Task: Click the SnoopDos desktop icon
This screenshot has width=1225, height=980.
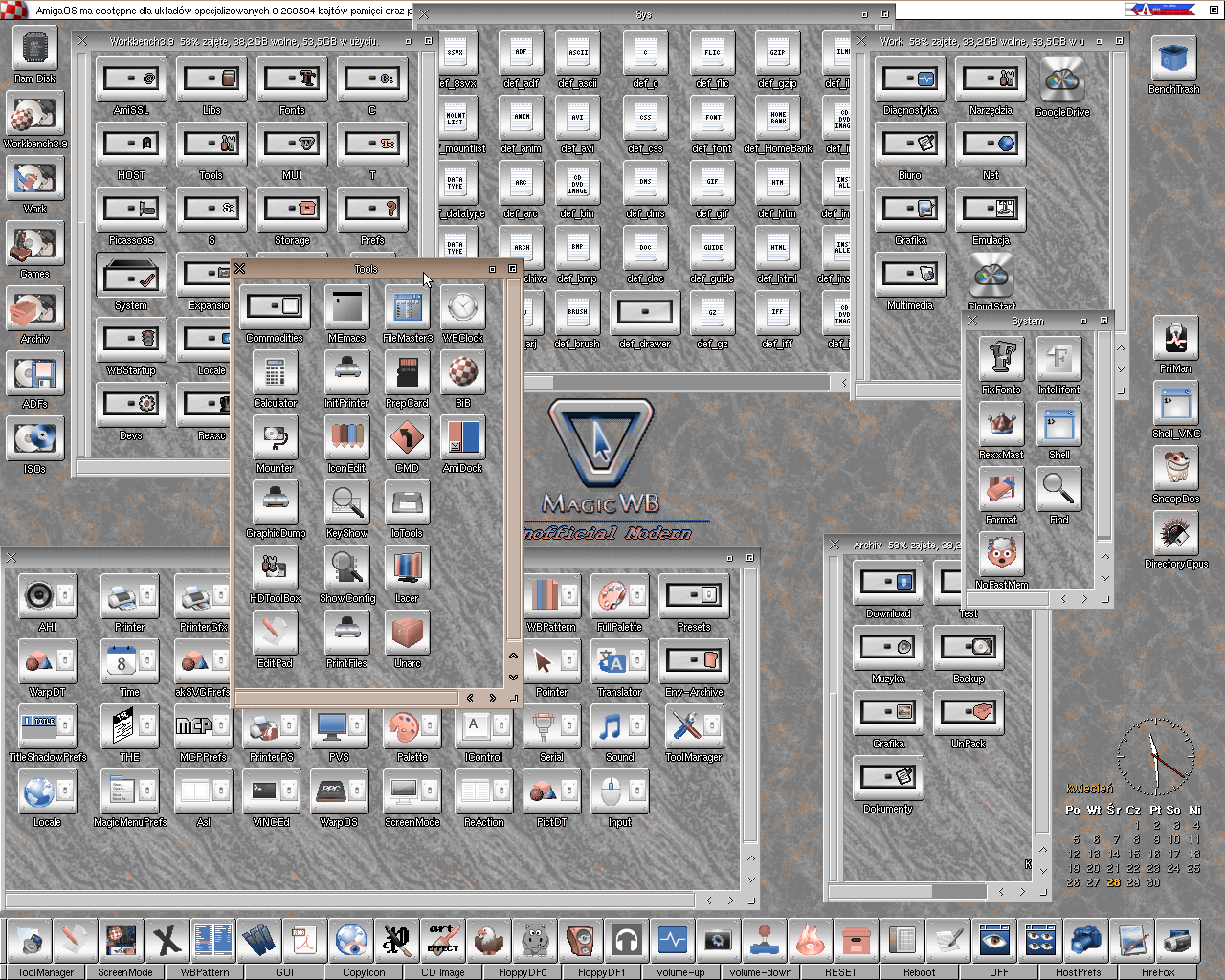Action: (1176, 469)
